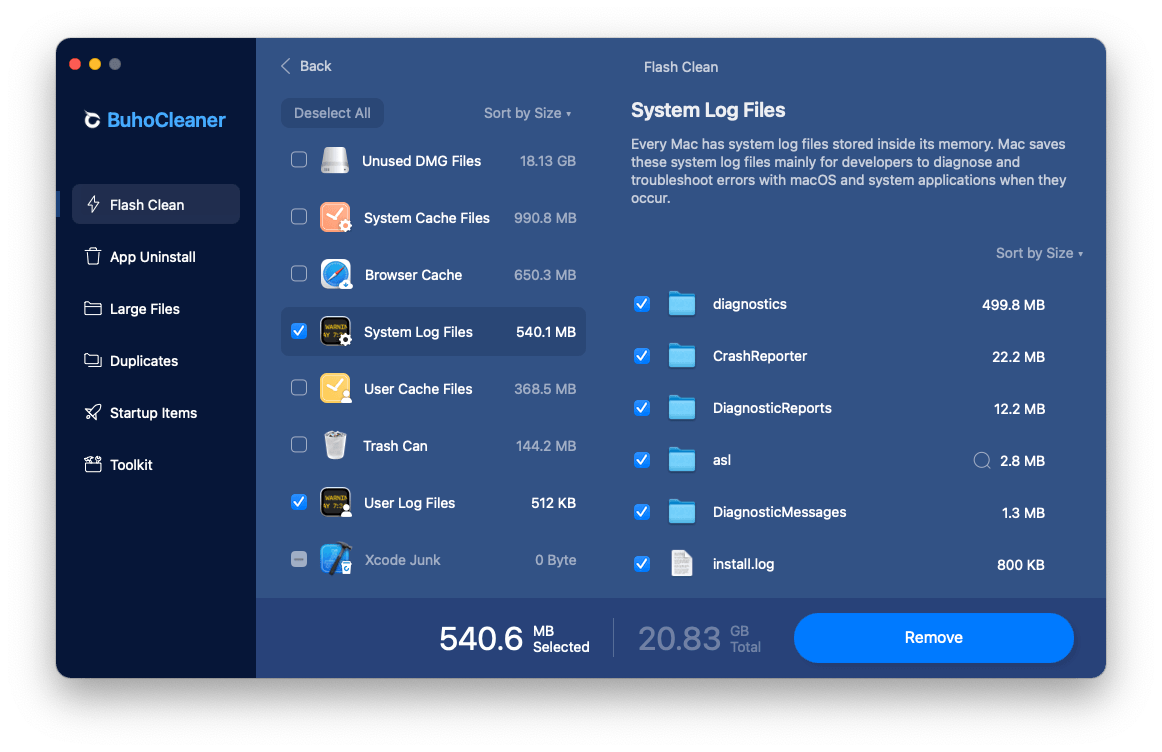The image size is (1162, 752).
Task: Select the Browser Cache label
Action: (x=414, y=275)
